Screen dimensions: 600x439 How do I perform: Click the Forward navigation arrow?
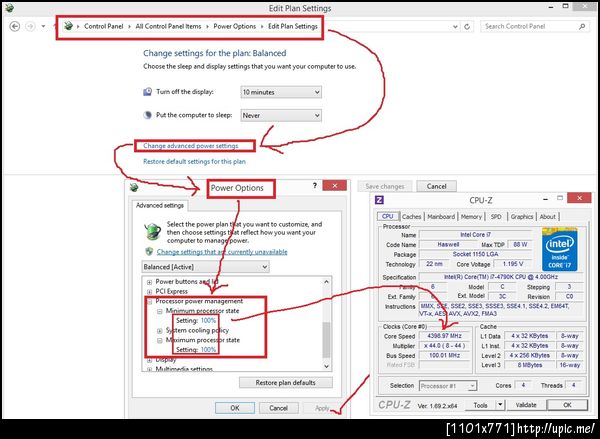[x=30, y=26]
